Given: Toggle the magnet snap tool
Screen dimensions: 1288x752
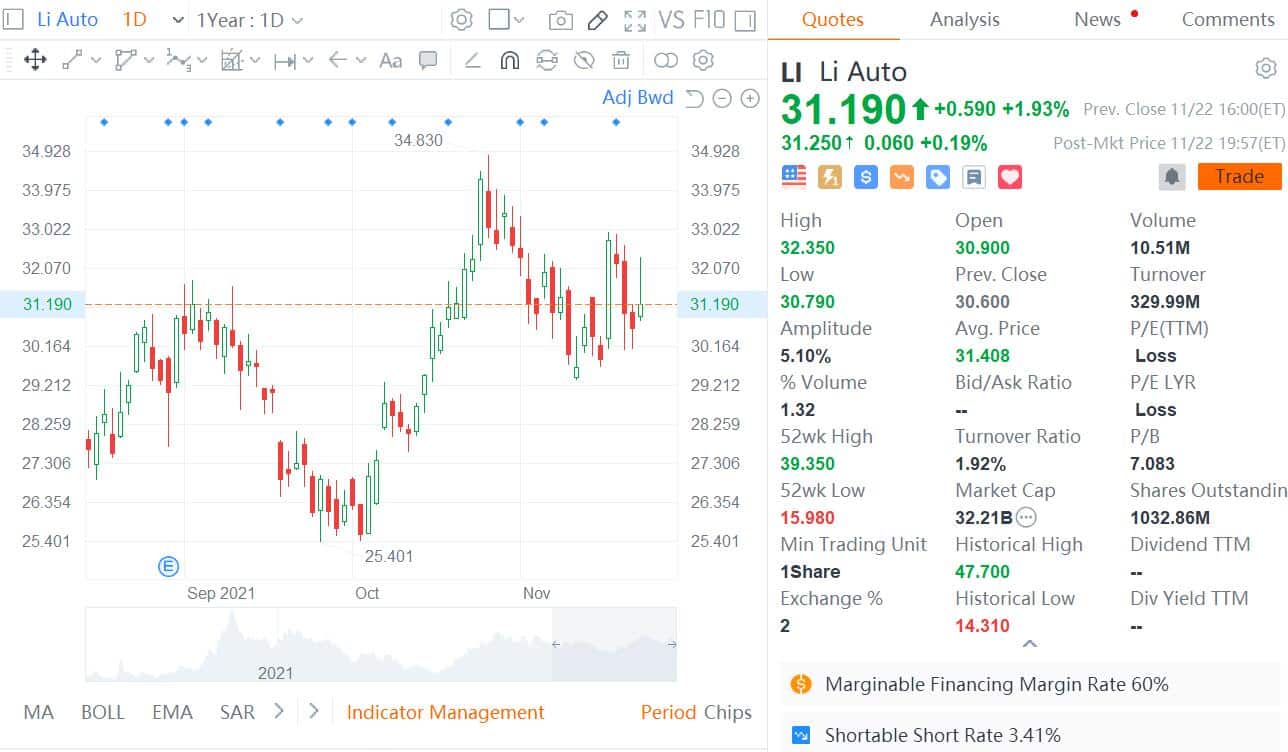Looking at the screenshot, I should coord(509,60).
